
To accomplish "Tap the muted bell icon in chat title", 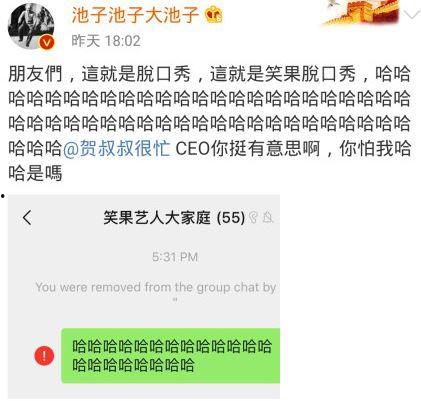I will 268,218.
